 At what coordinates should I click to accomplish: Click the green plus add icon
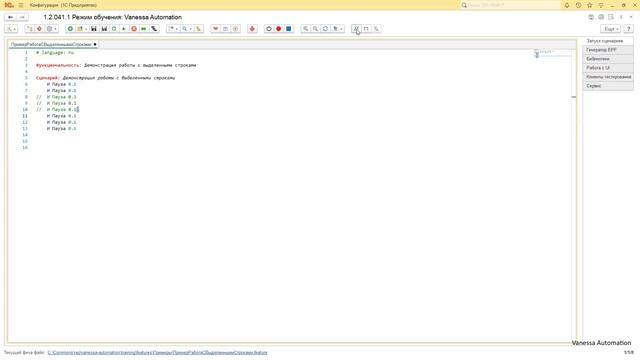pyautogui.click(x=70, y=29)
